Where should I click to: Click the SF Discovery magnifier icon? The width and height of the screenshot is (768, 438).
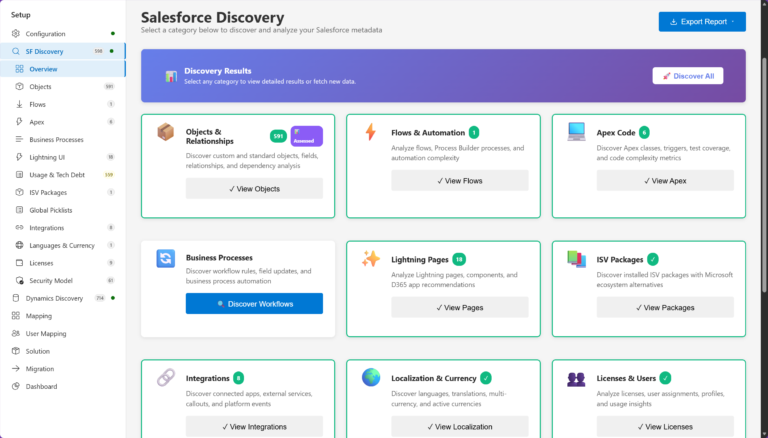coord(16,51)
